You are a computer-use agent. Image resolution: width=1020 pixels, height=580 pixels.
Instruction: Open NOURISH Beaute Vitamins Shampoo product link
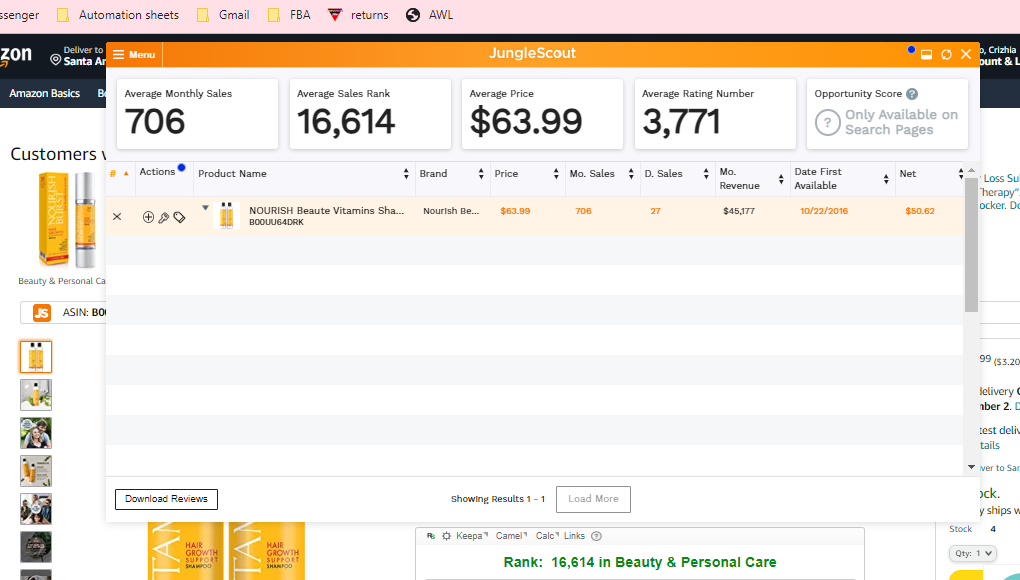tap(327, 211)
